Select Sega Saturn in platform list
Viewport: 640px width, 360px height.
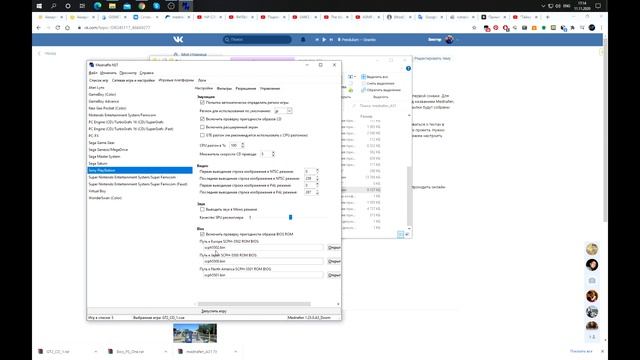[140, 163]
